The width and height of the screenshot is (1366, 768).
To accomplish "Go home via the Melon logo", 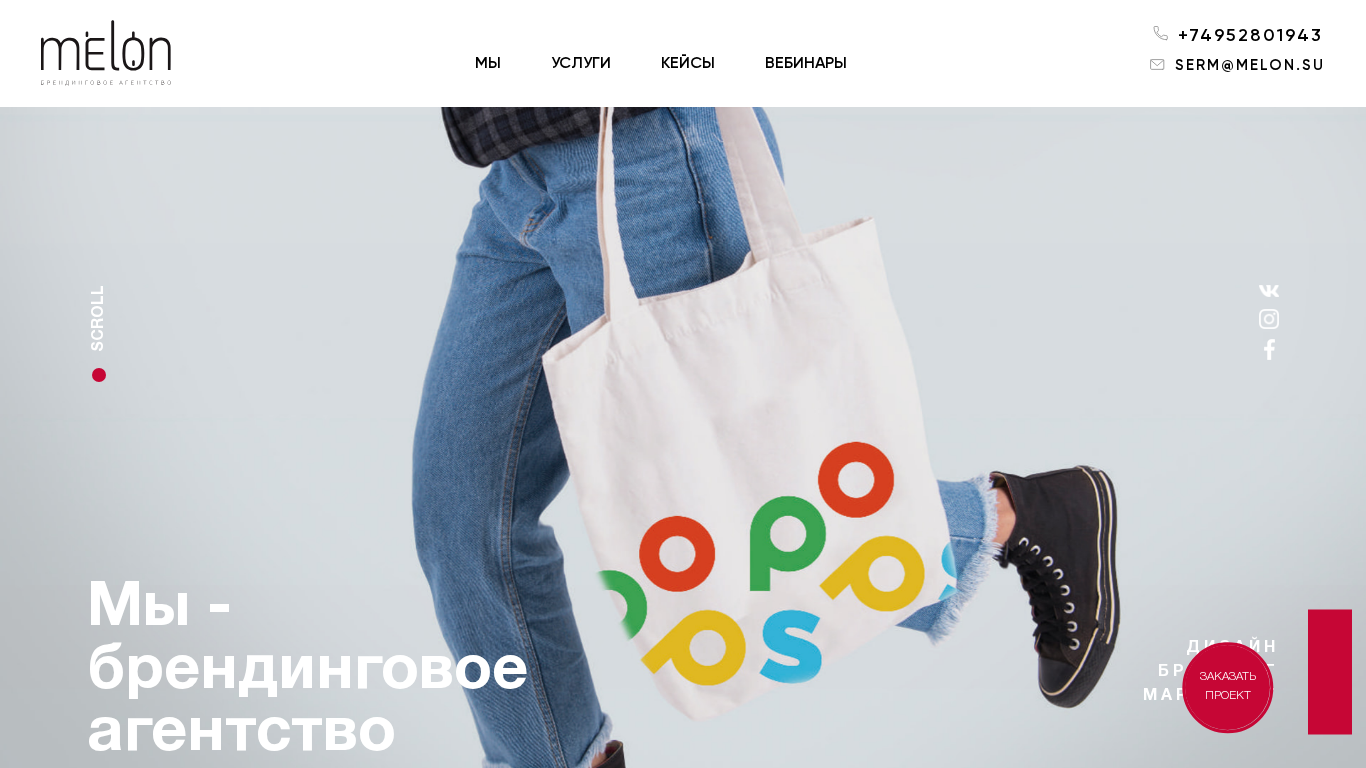I will [x=106, y=53].
